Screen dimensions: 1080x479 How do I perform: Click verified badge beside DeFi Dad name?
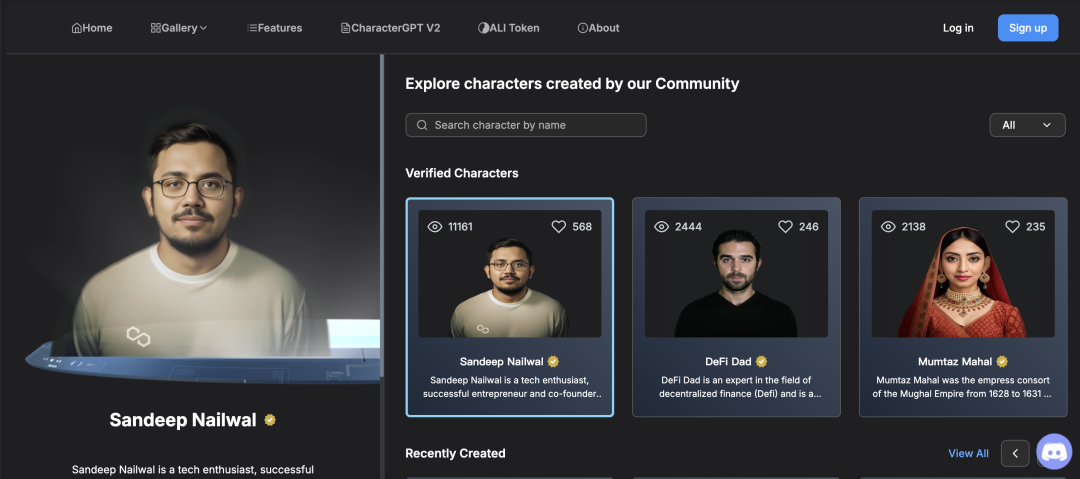(761, 361)
